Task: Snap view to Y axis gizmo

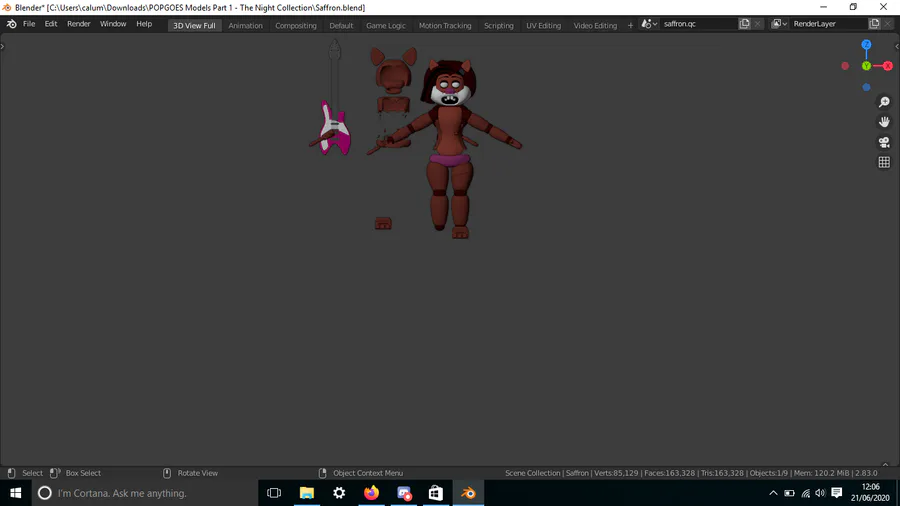Action: [x=866, y=66]
